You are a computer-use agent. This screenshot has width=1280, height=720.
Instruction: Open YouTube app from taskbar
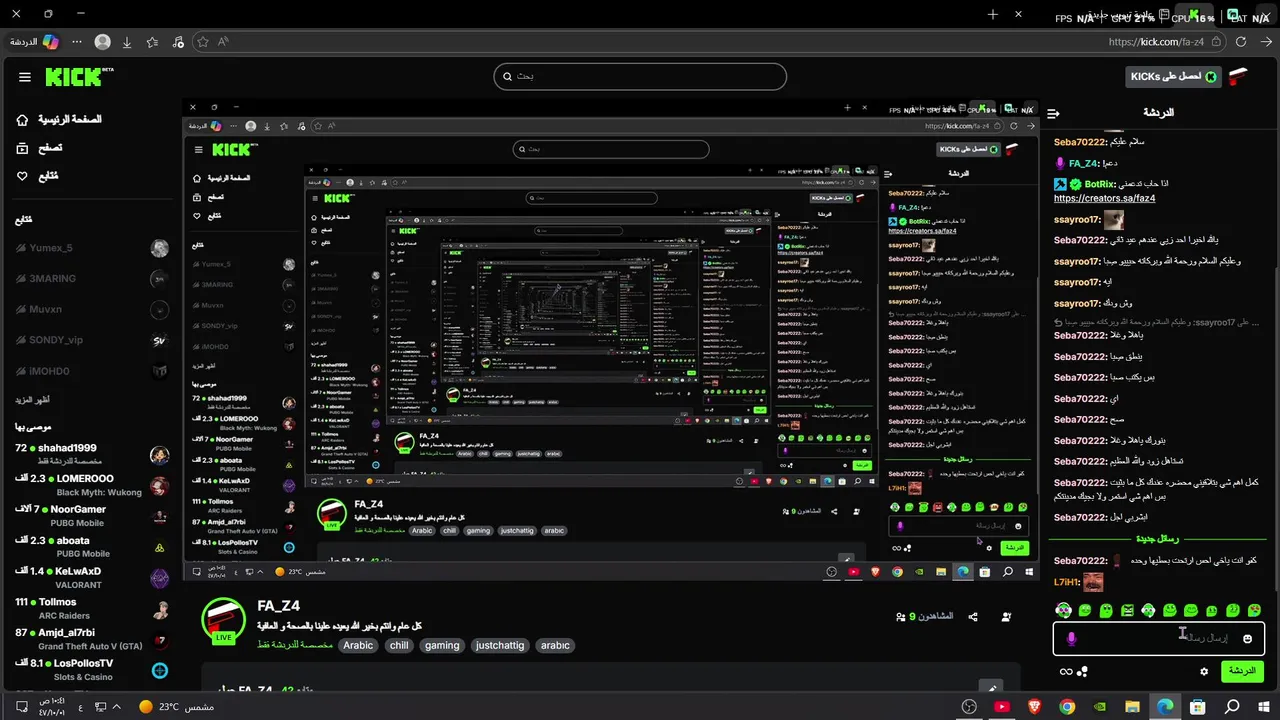pyautogui.click(x=1002, y=707)
